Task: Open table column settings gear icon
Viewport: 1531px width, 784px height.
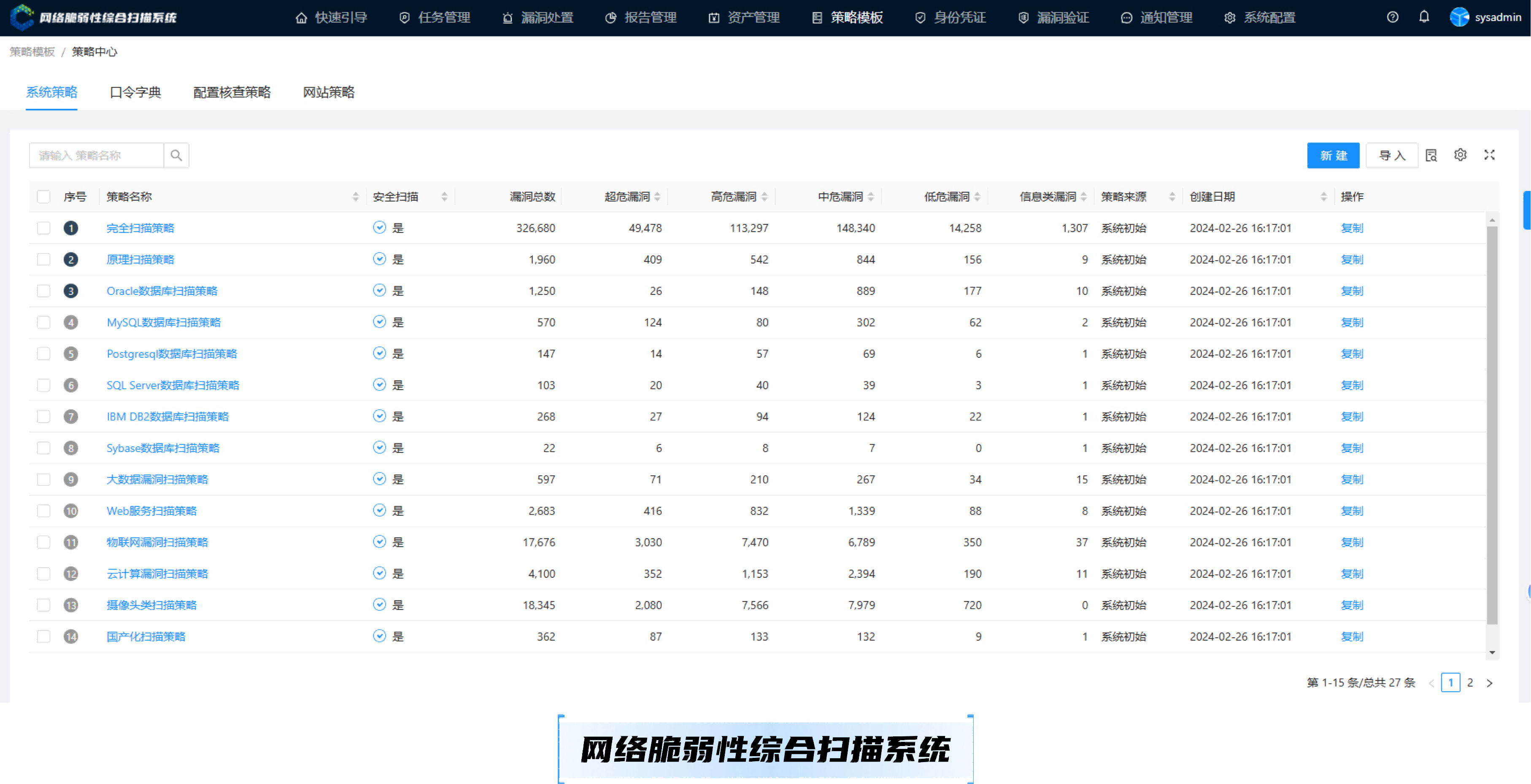Action: point(1460,155)
